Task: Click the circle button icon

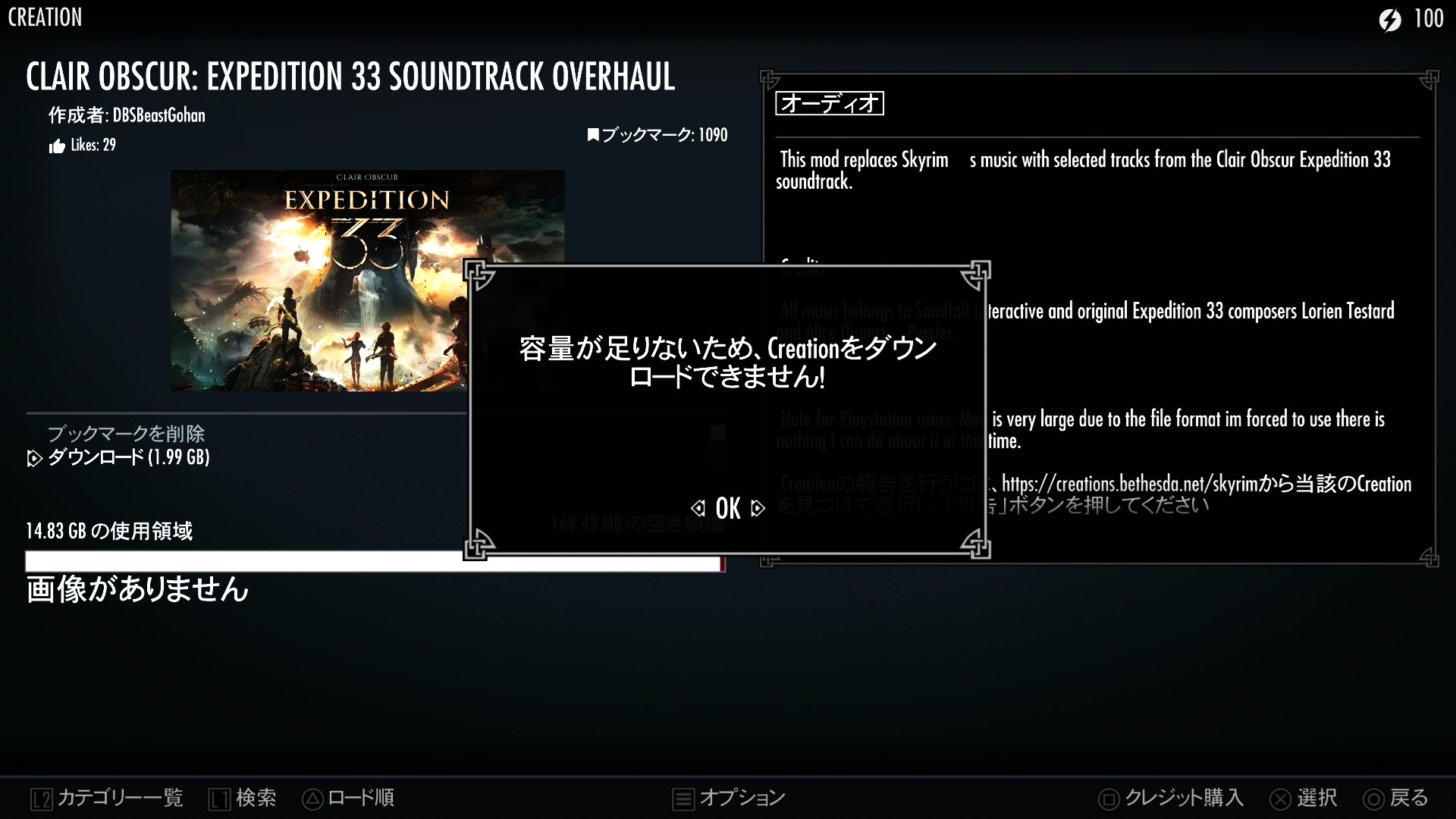Action: [1373, 799]
